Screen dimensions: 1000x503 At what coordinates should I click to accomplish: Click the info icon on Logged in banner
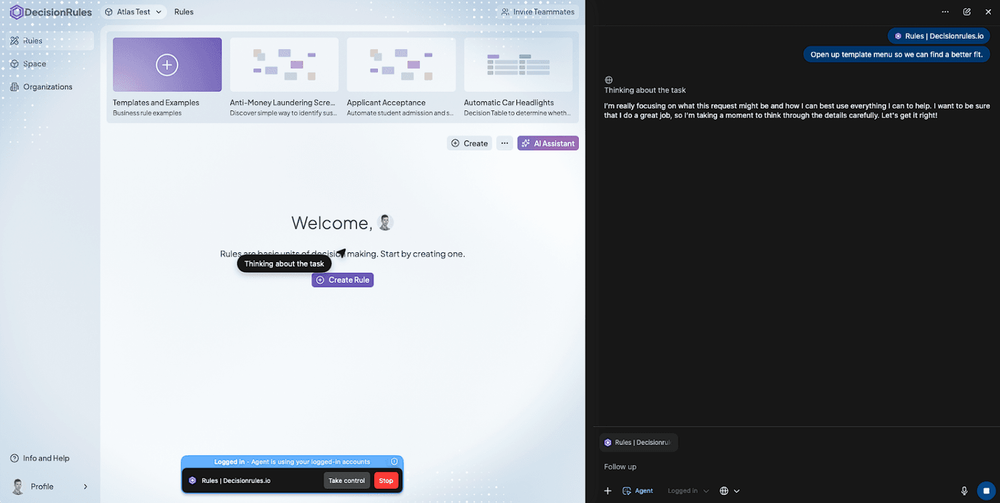coord(394,462)
